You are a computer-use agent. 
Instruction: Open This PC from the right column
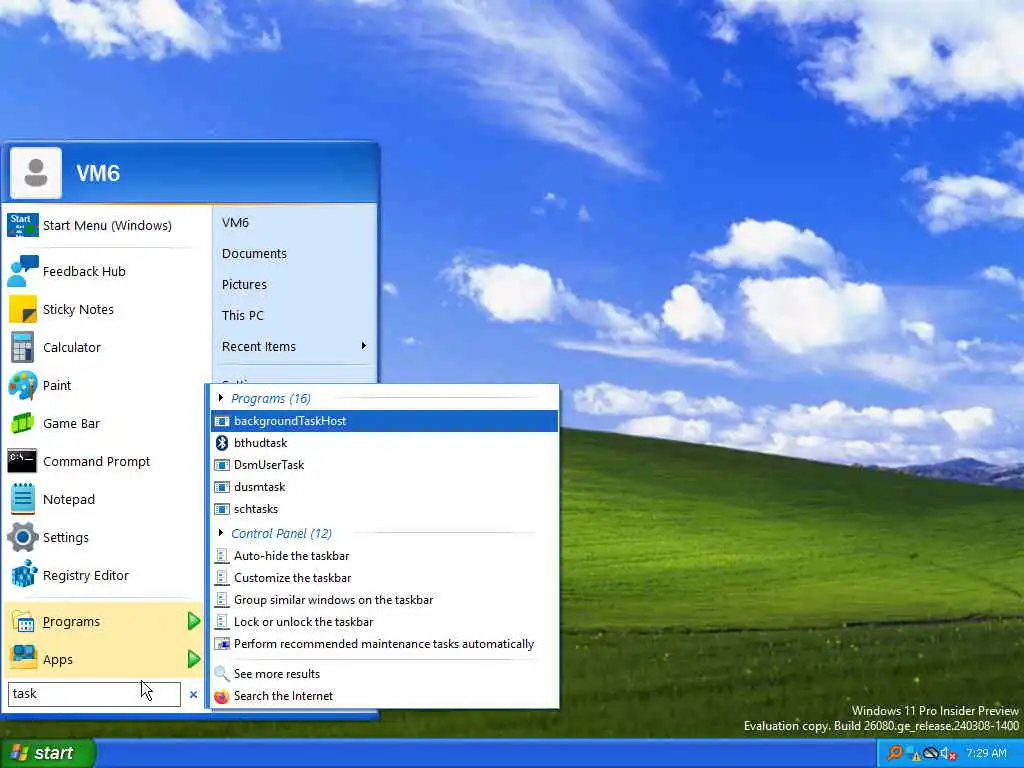point(242,315)
